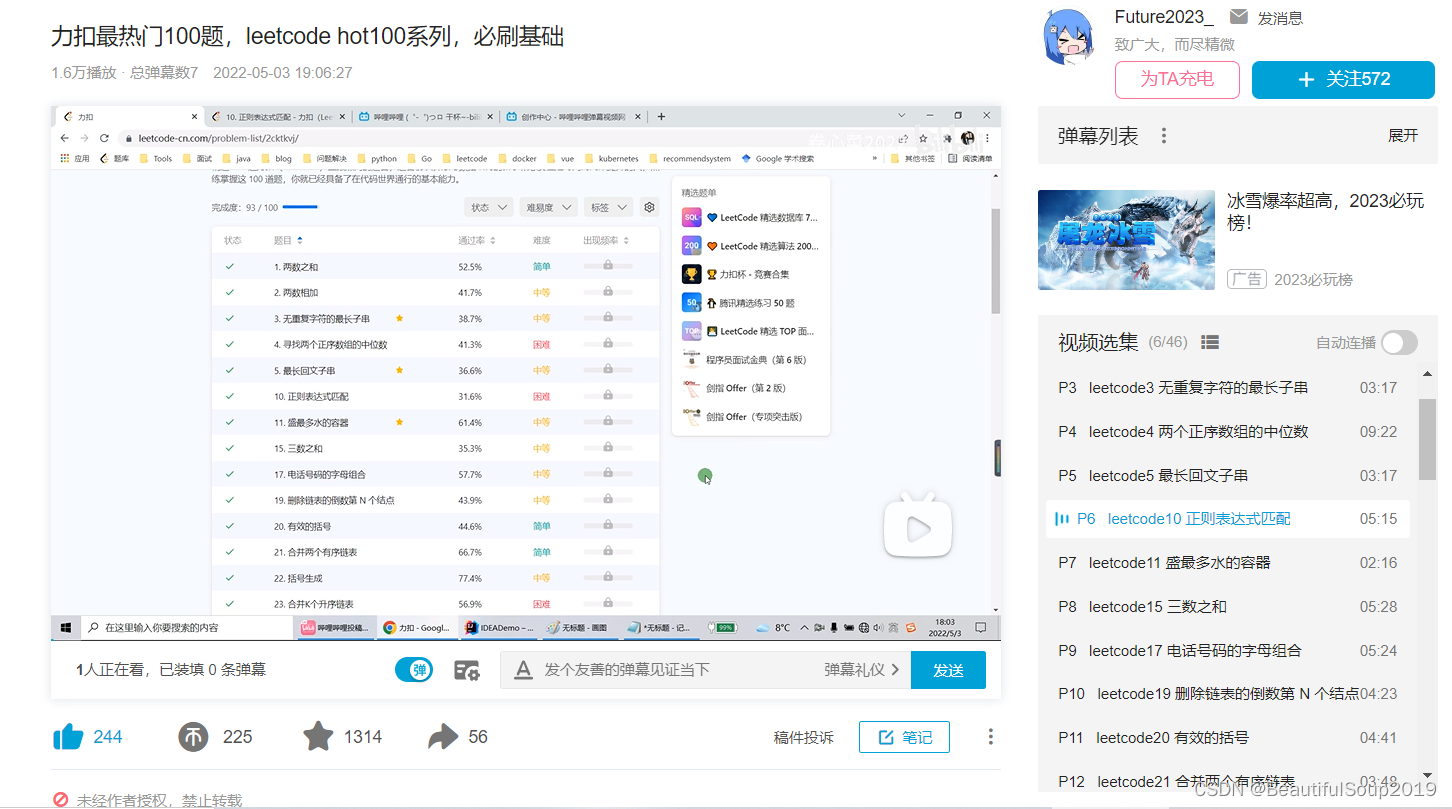
Task: Click the 发送 send danmaku button
Action: 948,670
